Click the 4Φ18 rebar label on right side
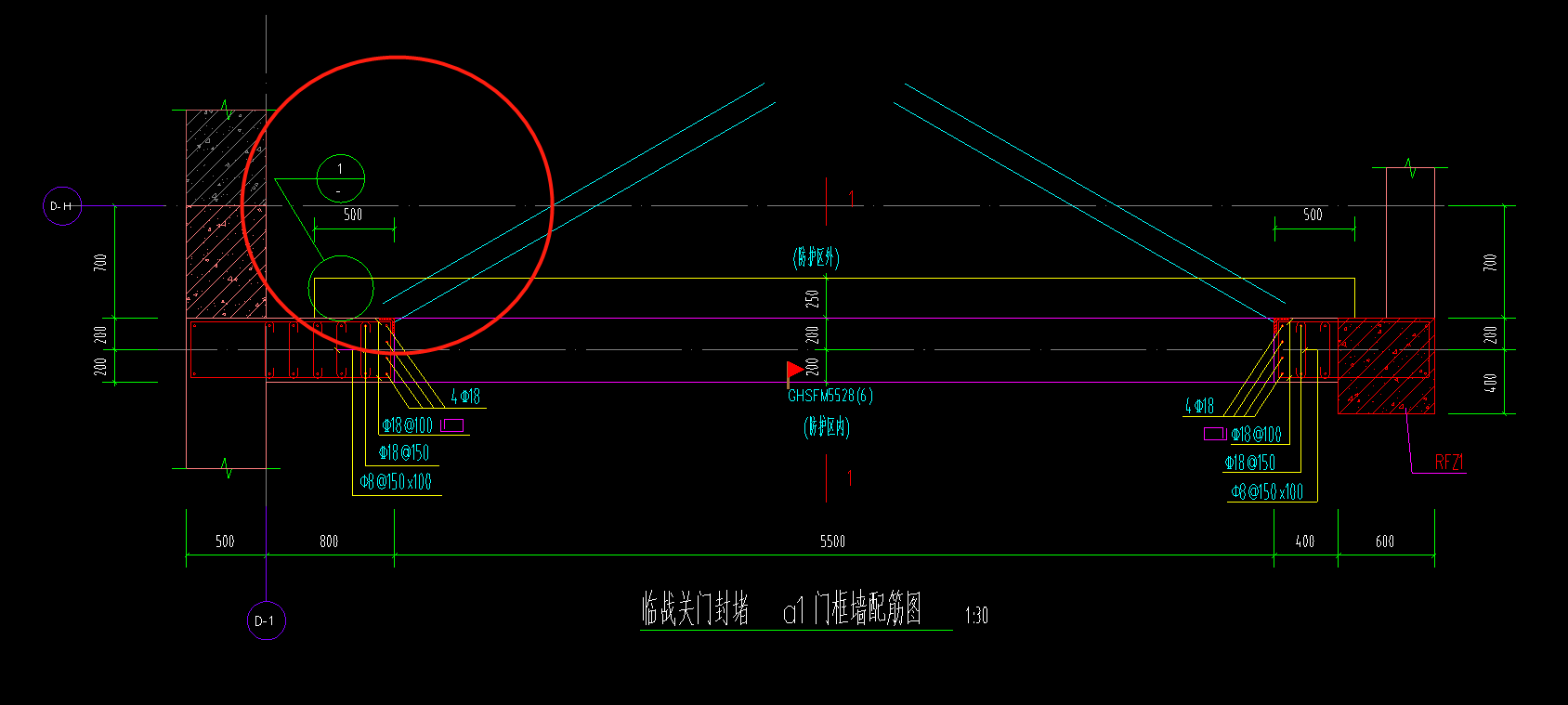 coord(1199,406)
